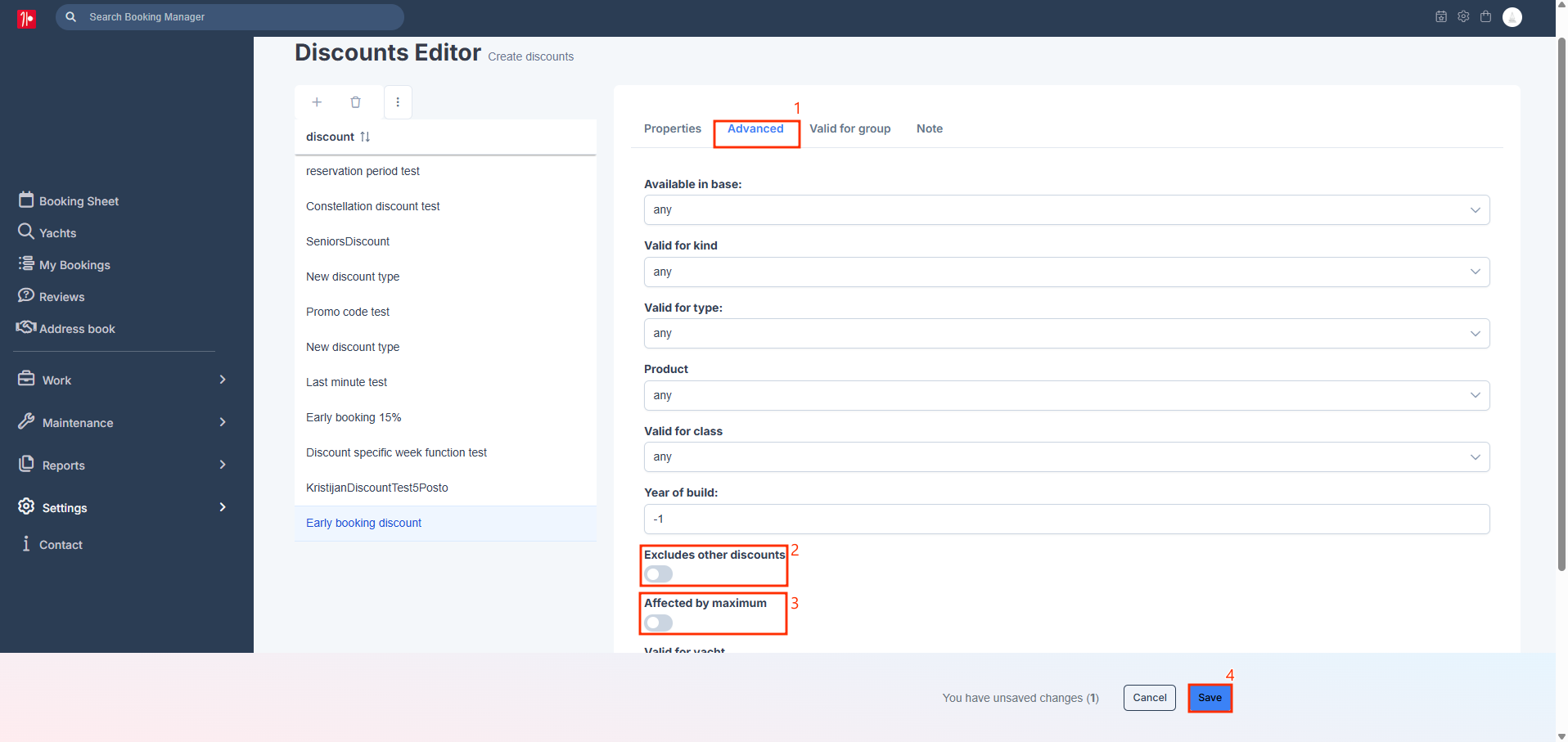Click the Contact info icon

tap(26, 543)
